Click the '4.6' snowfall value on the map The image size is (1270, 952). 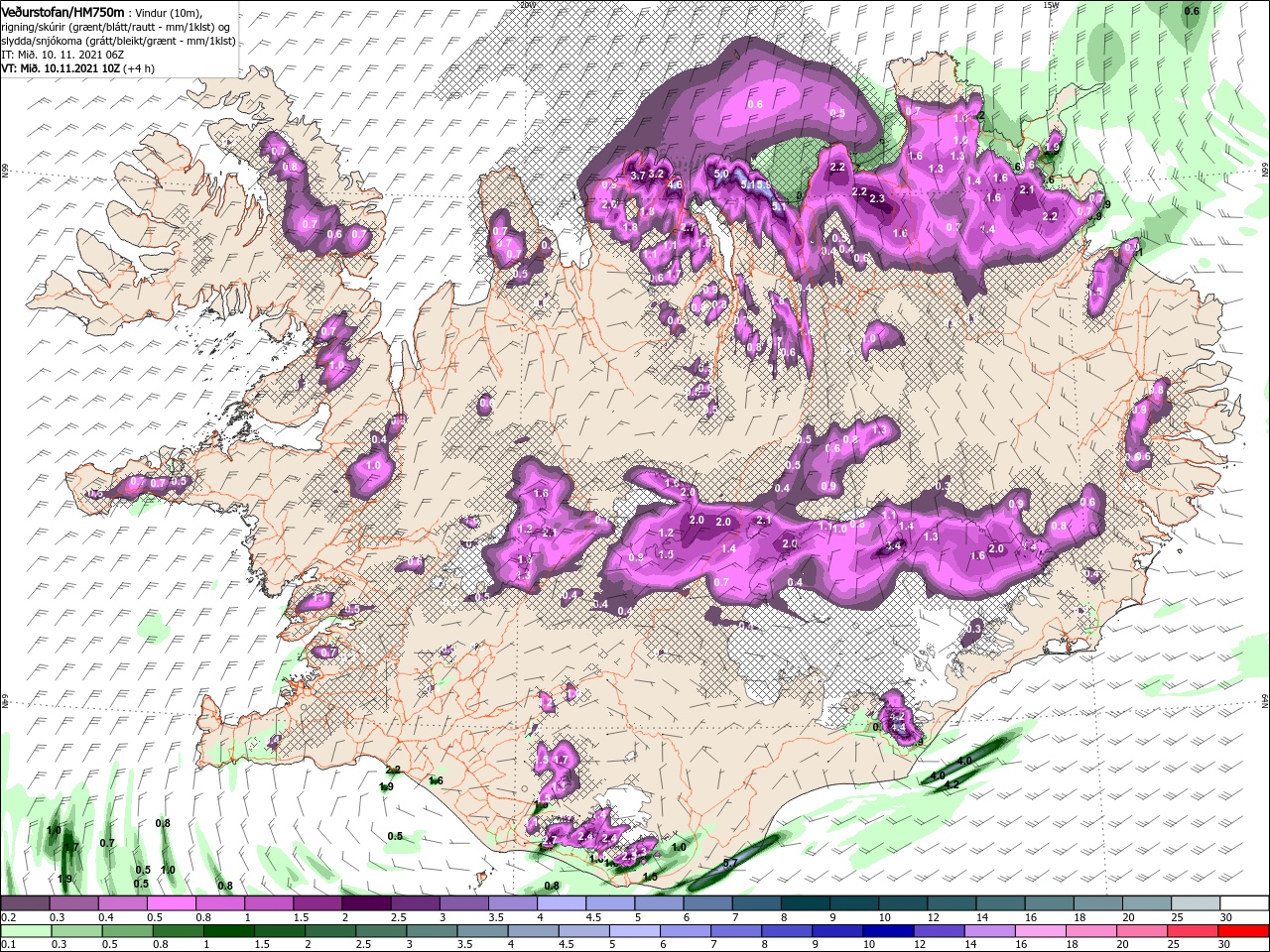[675, 184]
